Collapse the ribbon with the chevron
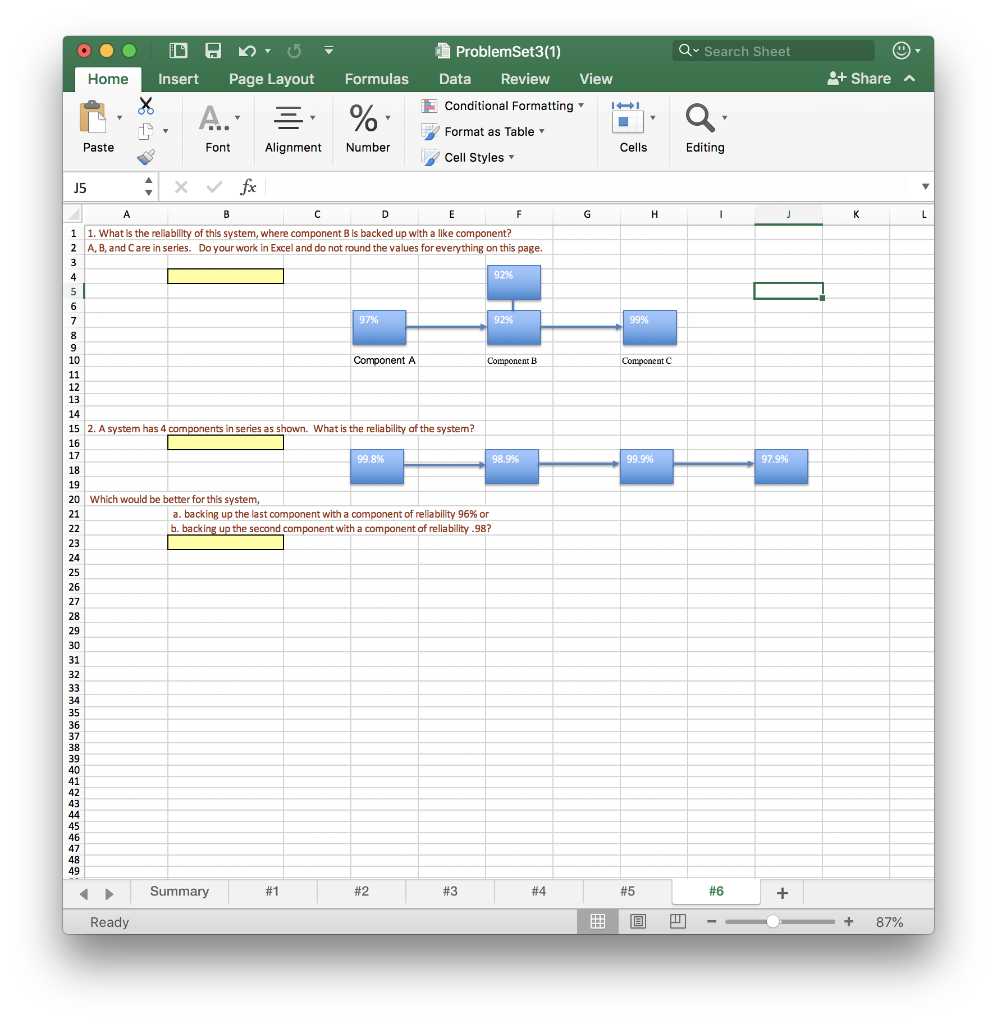997x1024 pixels. coord(910,78)
